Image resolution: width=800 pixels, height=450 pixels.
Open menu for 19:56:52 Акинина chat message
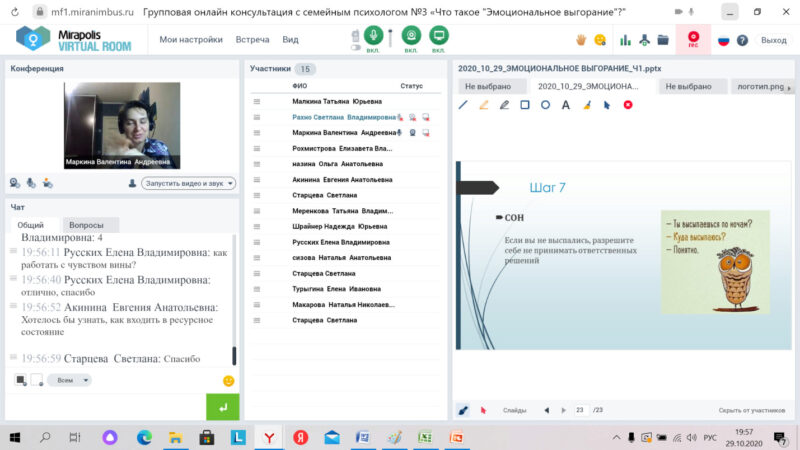click(13, 306)
